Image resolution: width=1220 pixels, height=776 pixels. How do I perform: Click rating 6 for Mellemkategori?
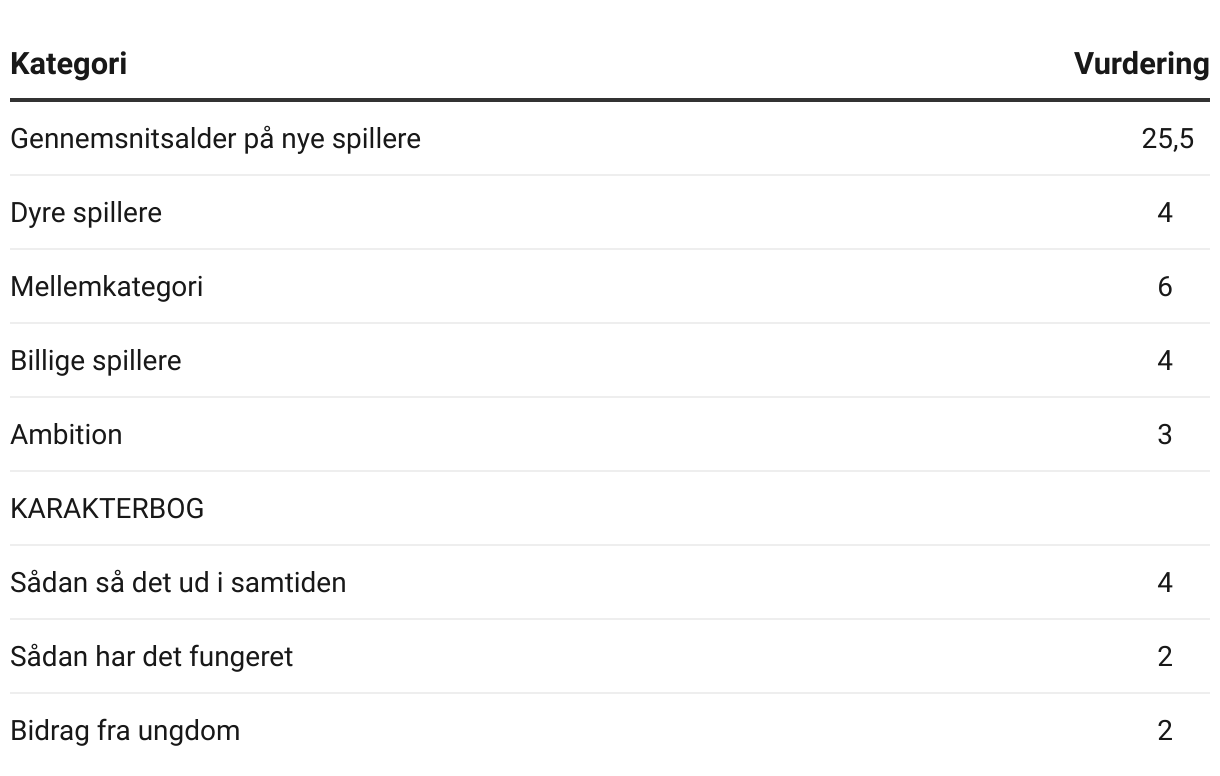click(x=1165, y=287)
